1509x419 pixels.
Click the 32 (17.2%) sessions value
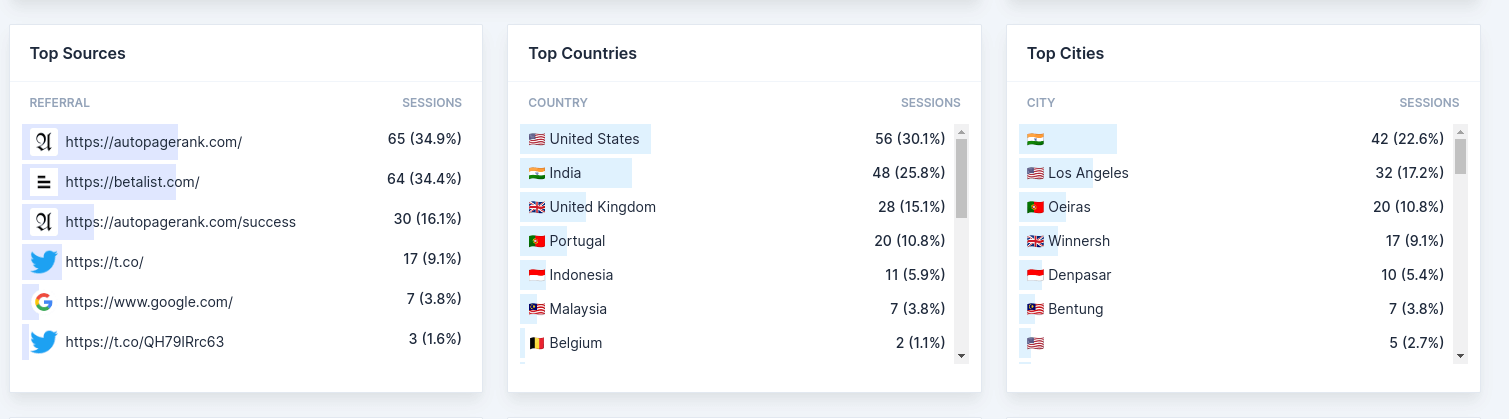pos(1410,173)
